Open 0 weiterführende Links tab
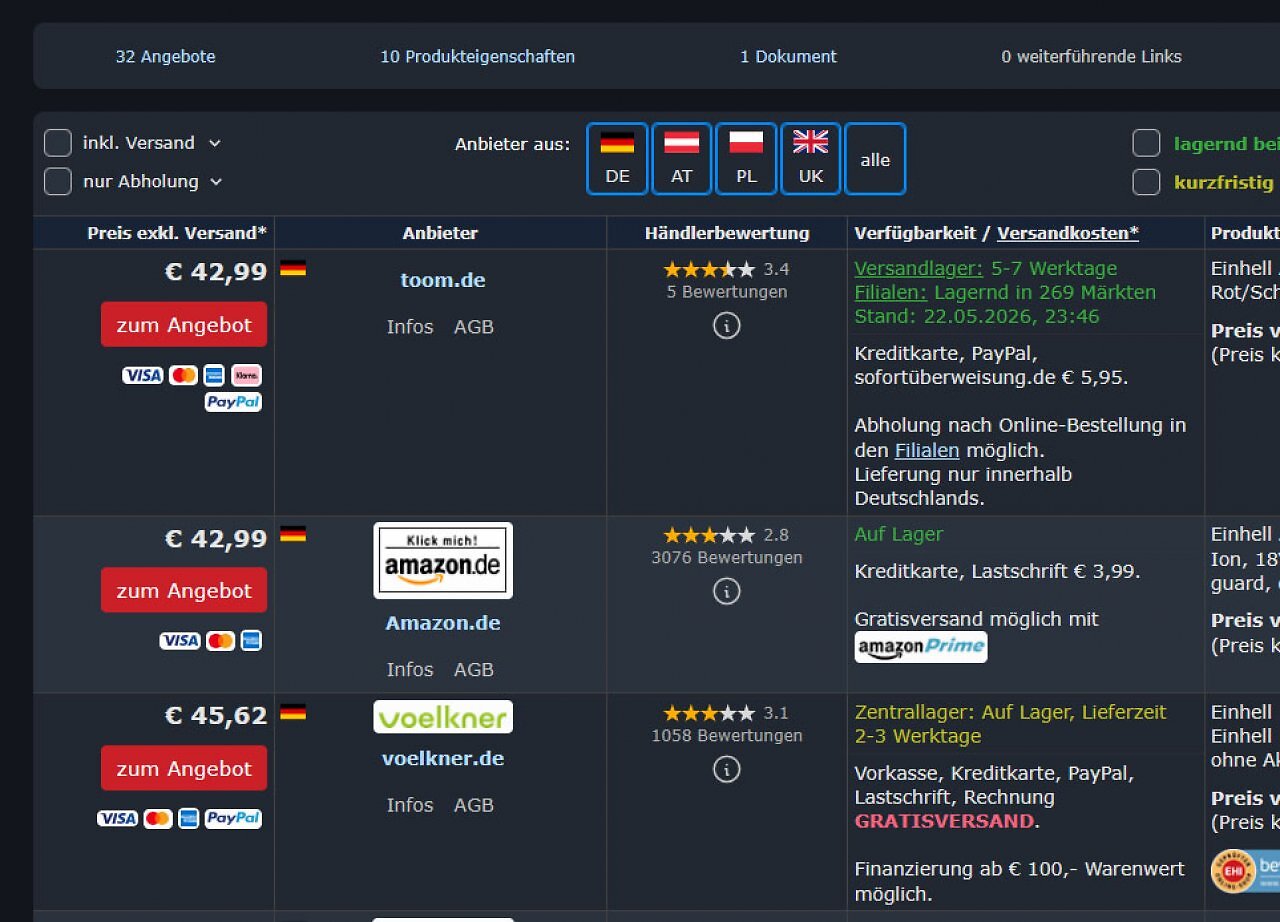The width and height of the screenshot is (1280, 922). coord(1091,57)
